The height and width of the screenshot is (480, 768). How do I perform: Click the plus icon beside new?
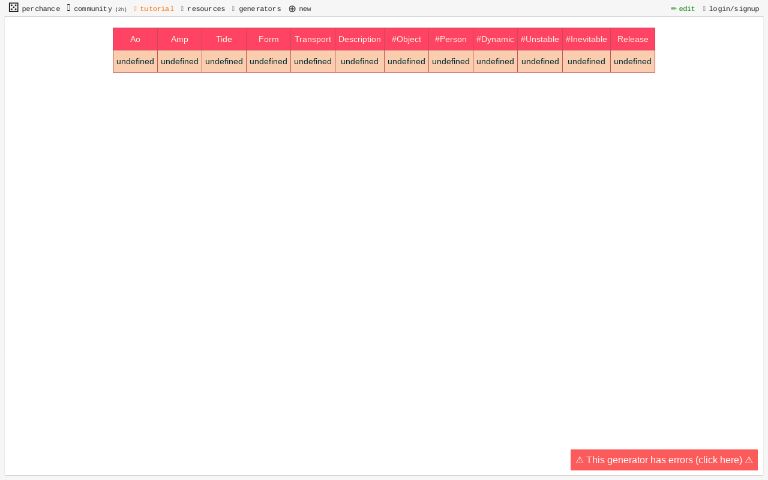coord(292,9)
